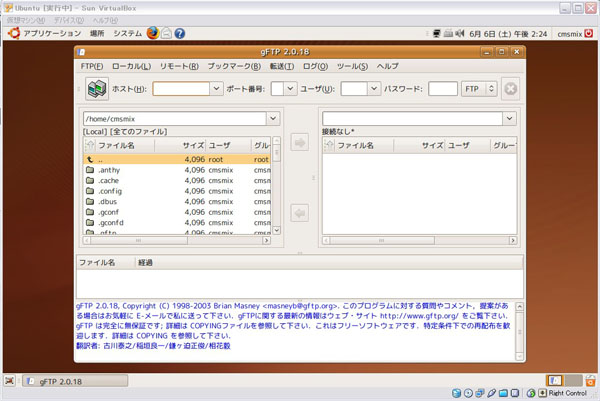Open the 場所 panel menu
The width and height of the screenshot is (600, 401).
point(97,34)
